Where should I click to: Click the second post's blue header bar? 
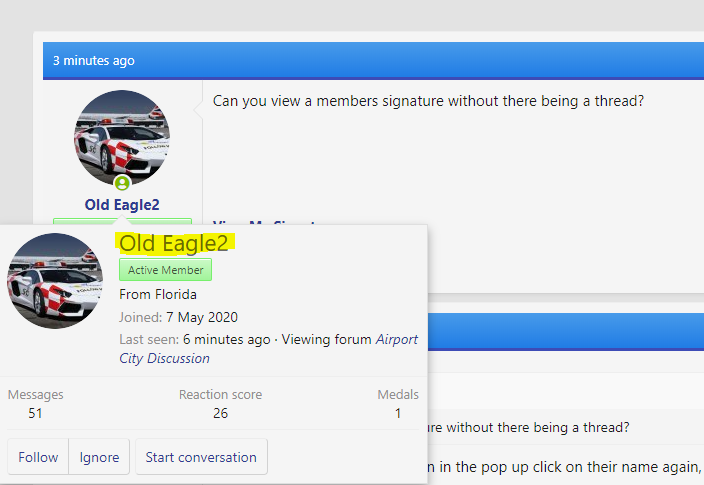566,332
